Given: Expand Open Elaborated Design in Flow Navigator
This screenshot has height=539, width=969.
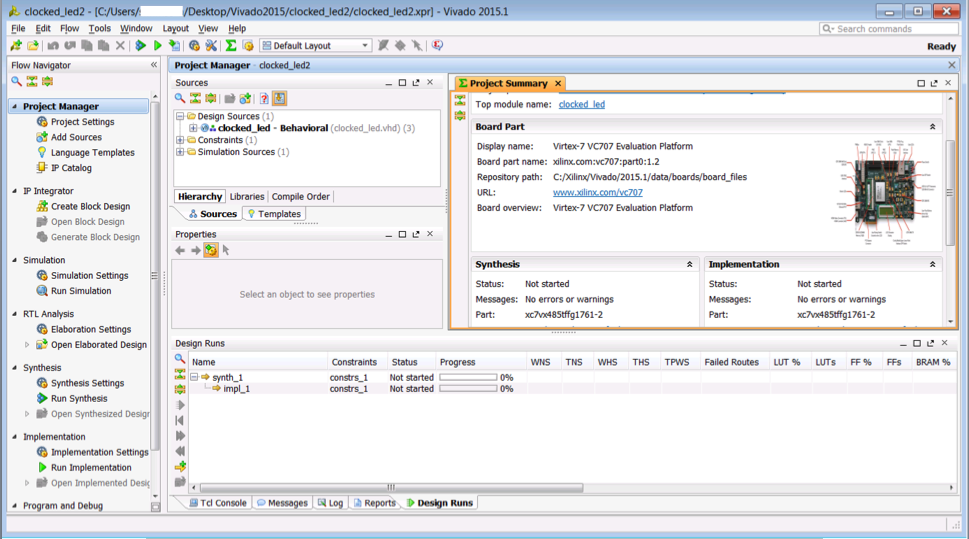Looking at the screenshot, I should (x=27, y=345).
